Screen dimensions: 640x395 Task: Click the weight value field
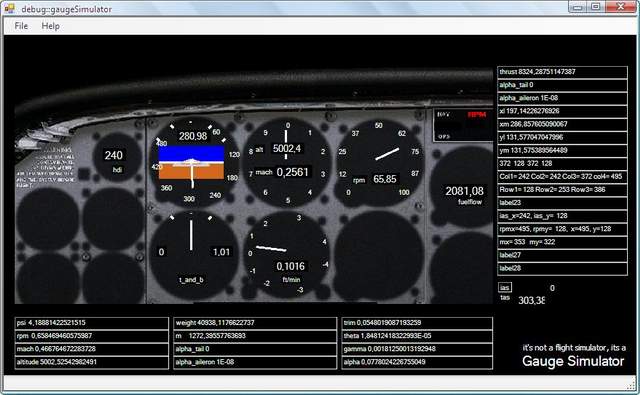(255, 323)
